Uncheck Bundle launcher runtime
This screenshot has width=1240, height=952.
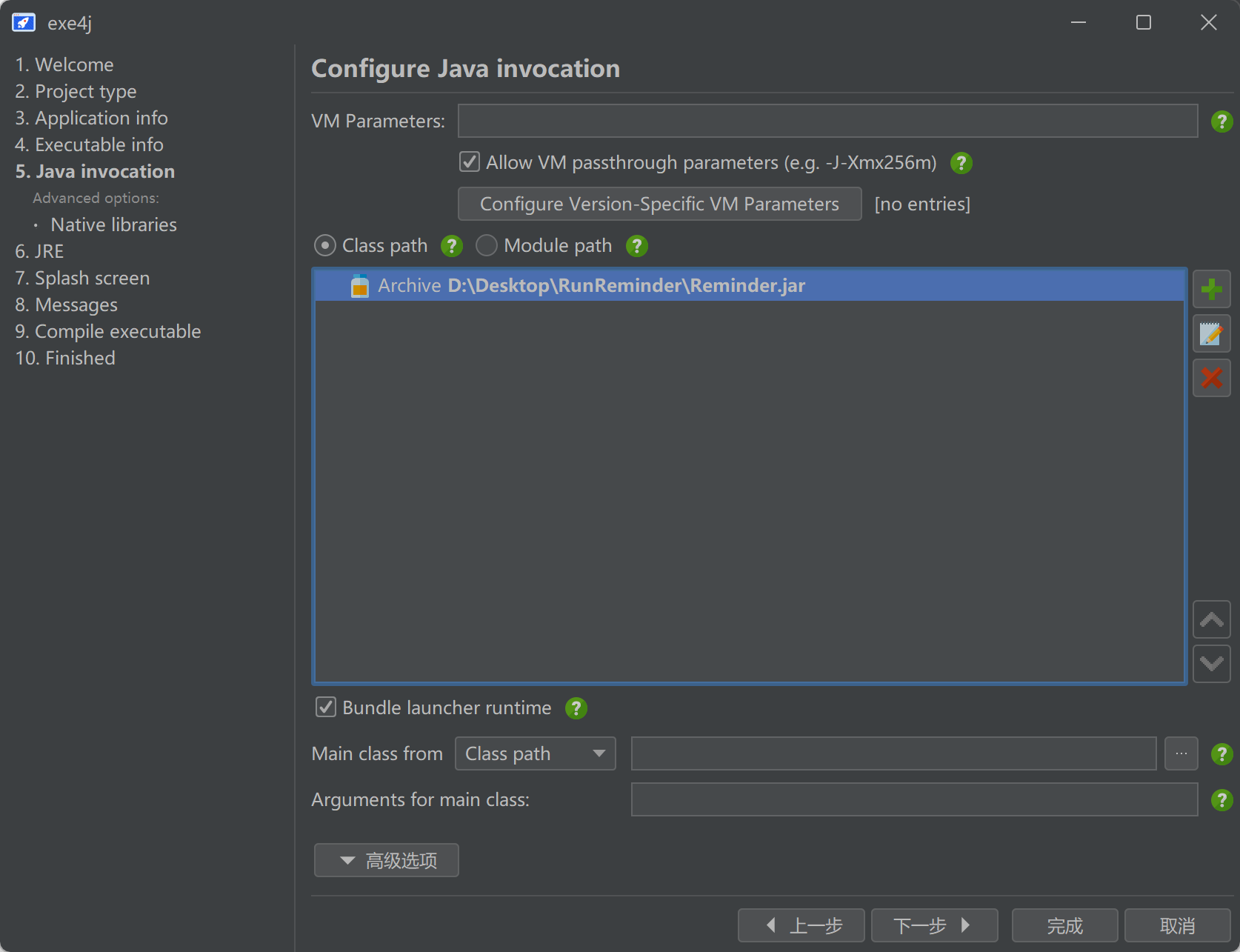click(326, 708)
